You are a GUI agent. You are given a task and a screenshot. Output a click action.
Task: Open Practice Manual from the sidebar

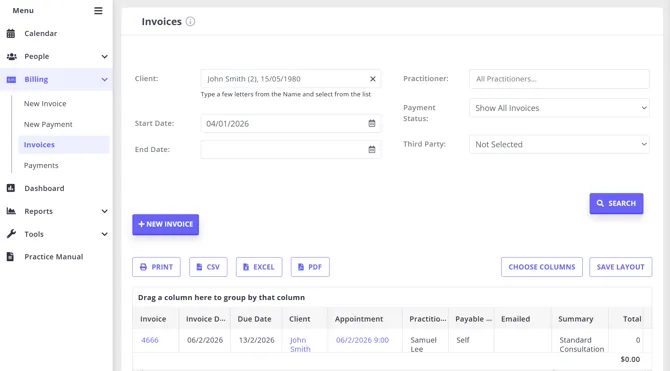pyautogui.click(x=54, y=256)
